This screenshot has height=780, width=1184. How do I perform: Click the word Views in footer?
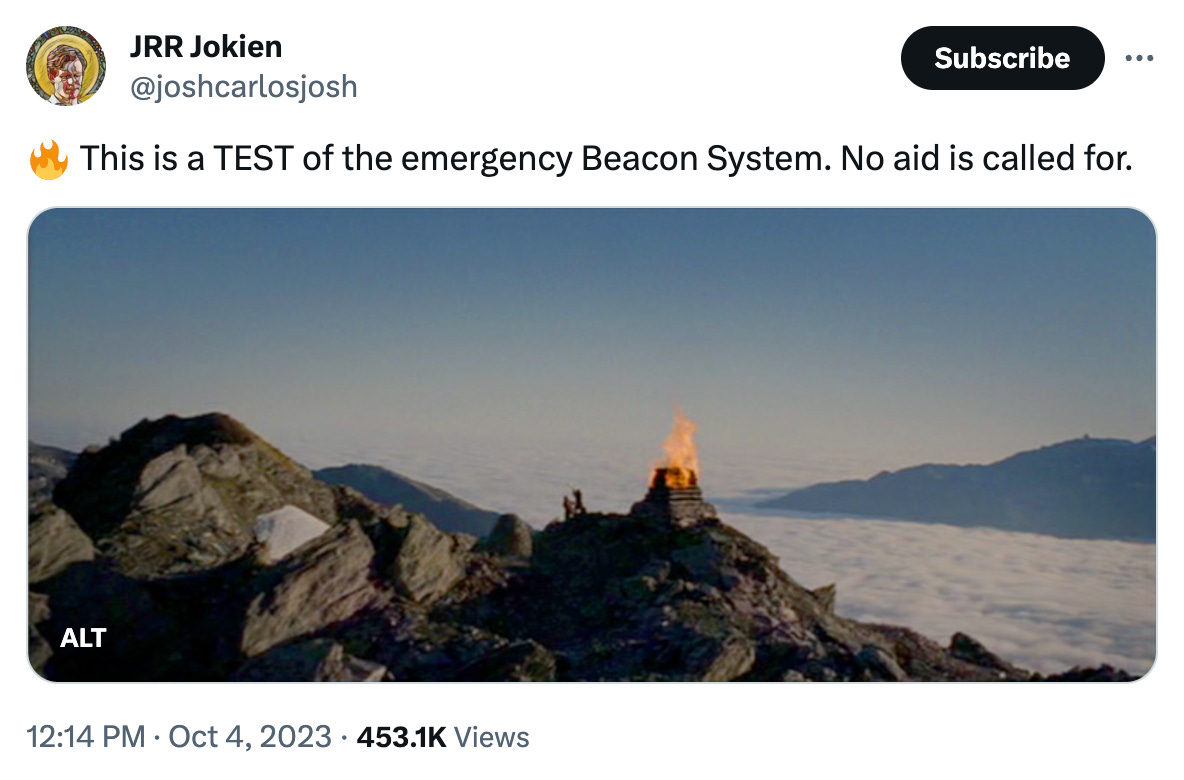point(492,737)
